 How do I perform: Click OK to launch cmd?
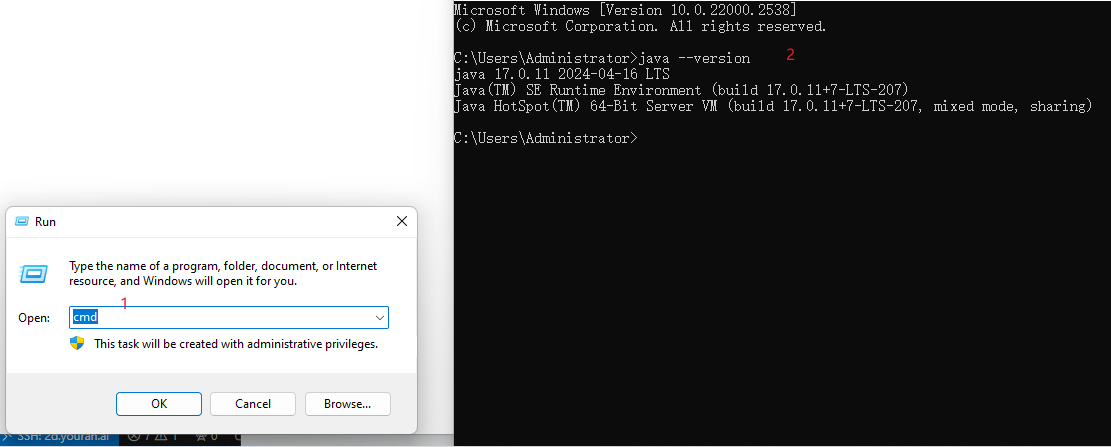coord(159,404)
